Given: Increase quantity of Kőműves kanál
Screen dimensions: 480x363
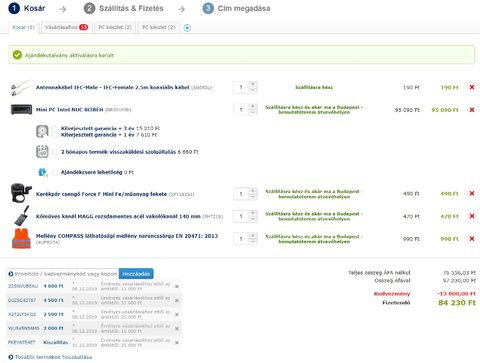Looking at the screenshot, I should click(253, 213).
